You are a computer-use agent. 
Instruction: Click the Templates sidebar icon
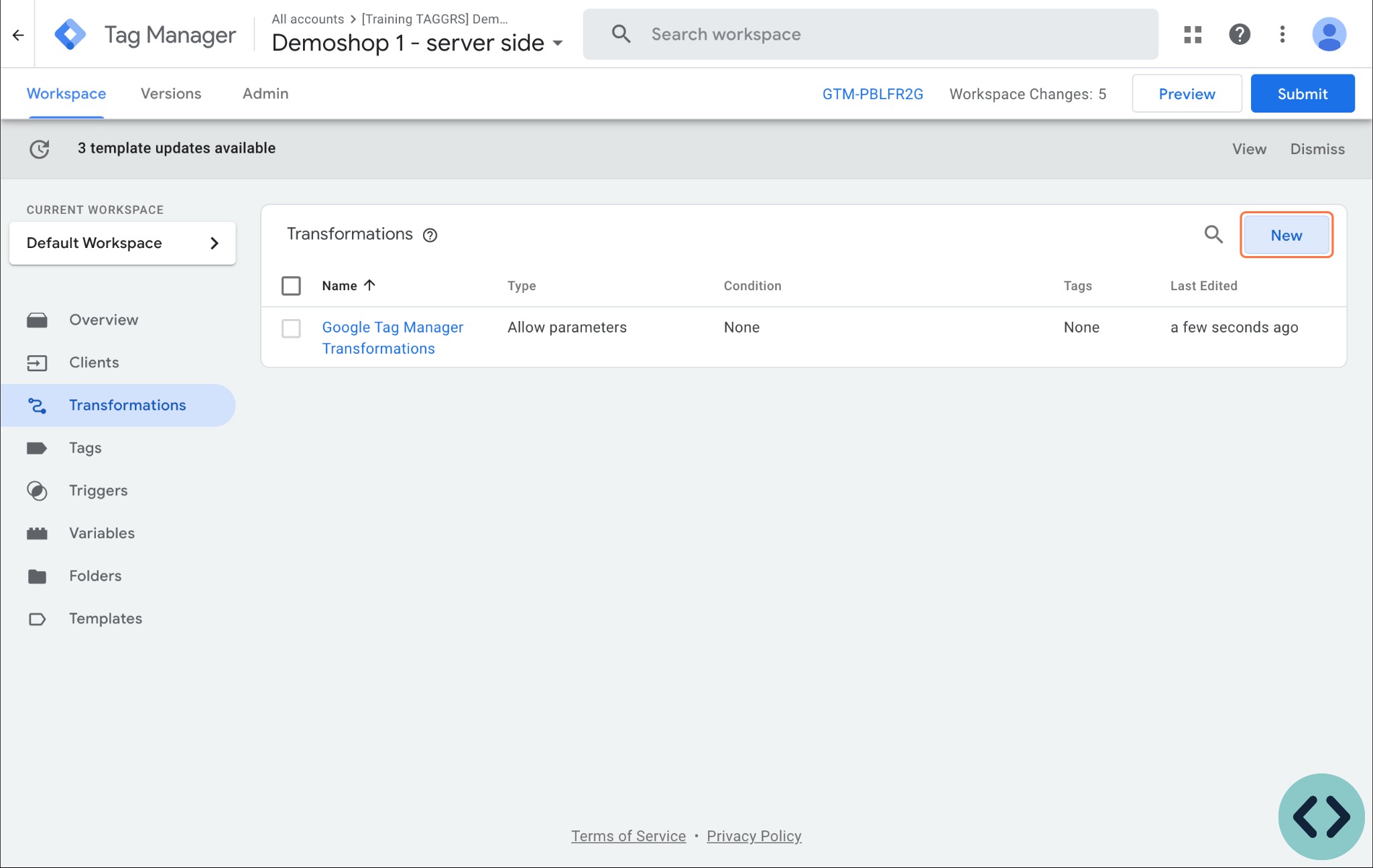point(37,619)
